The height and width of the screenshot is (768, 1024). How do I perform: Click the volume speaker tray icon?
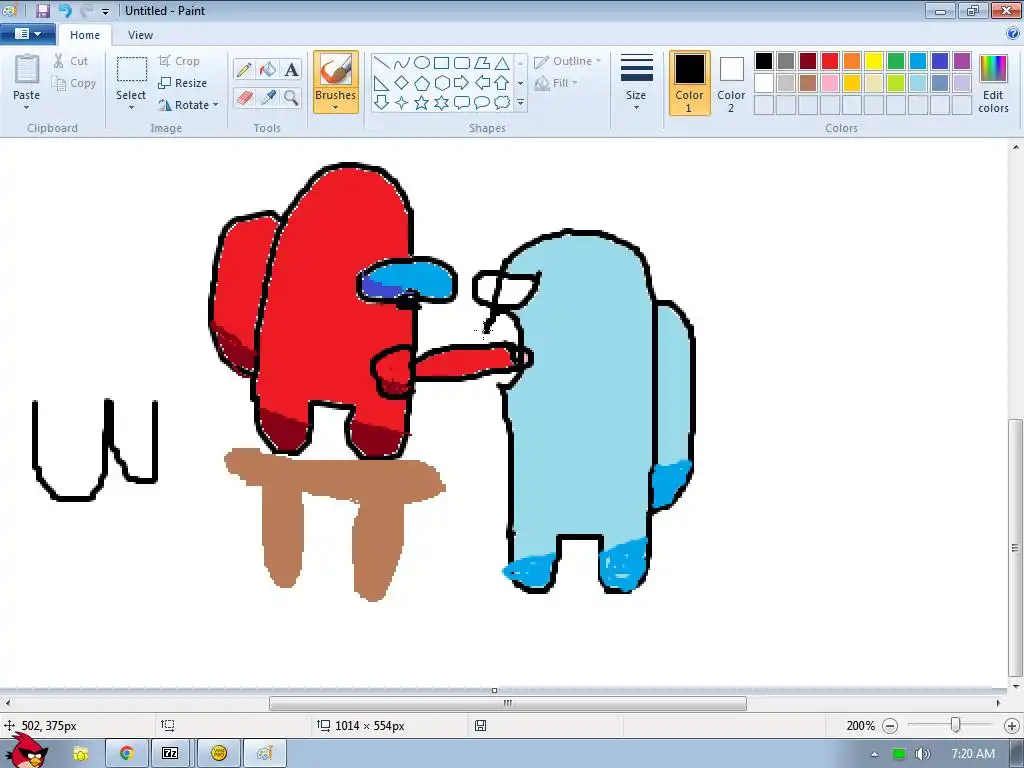(x=922, y=754)
